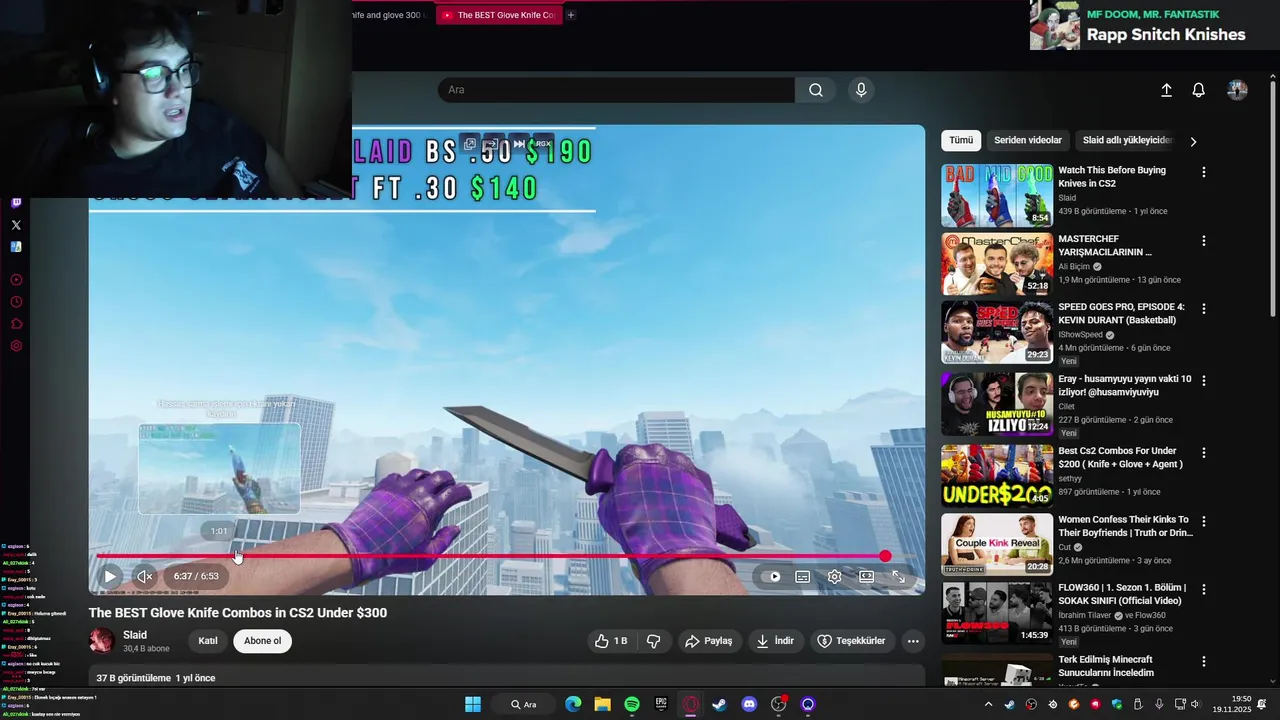Open X (Twitter) from the Opera sidebar
The image size is (1280, 720).
pos(16,225)
